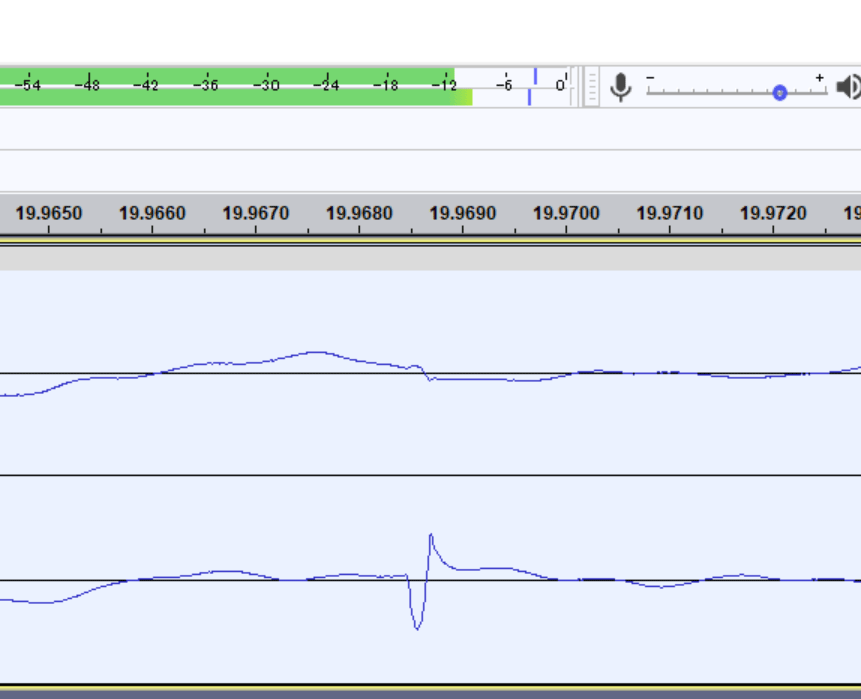Image resolution: width=861 pixels, height=699 pixels.
Task: Click the speaker playback volume icon
Action: [848, 87]
